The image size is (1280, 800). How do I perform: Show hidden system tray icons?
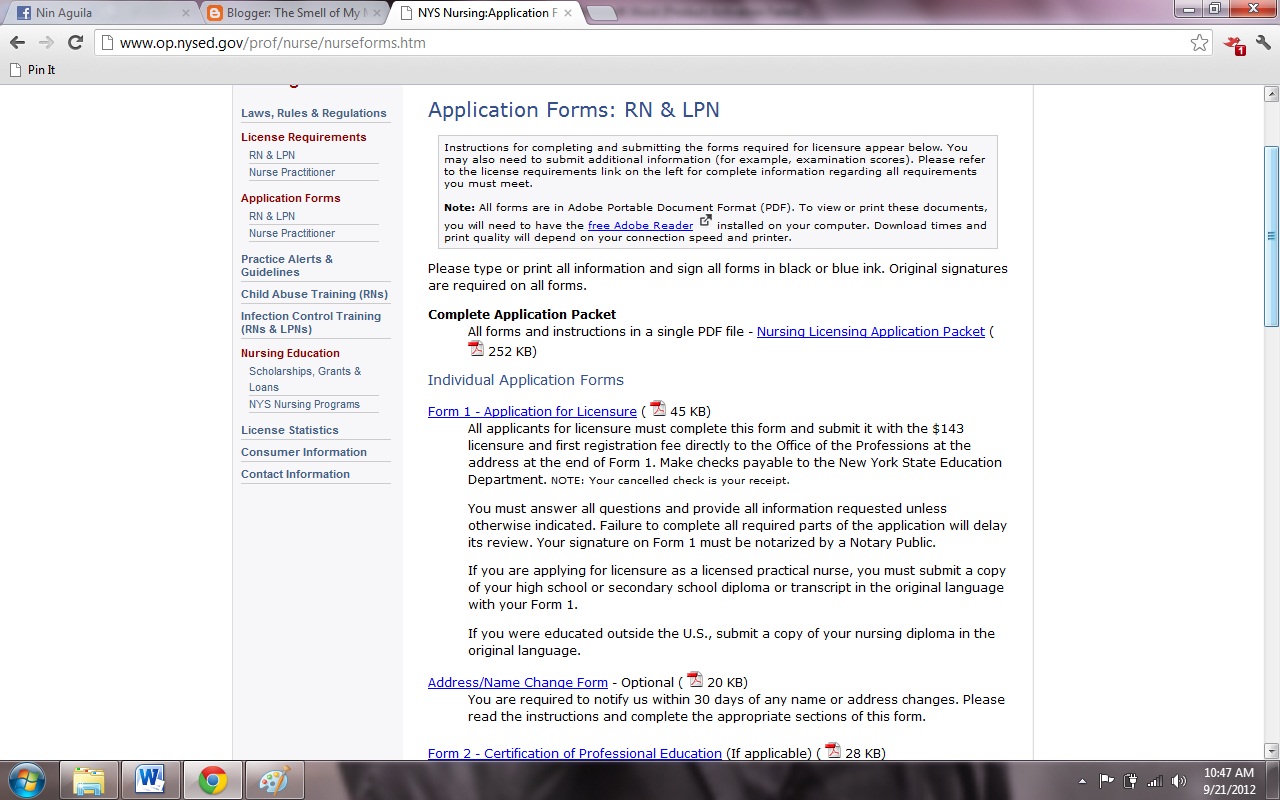coord(1082,781)
